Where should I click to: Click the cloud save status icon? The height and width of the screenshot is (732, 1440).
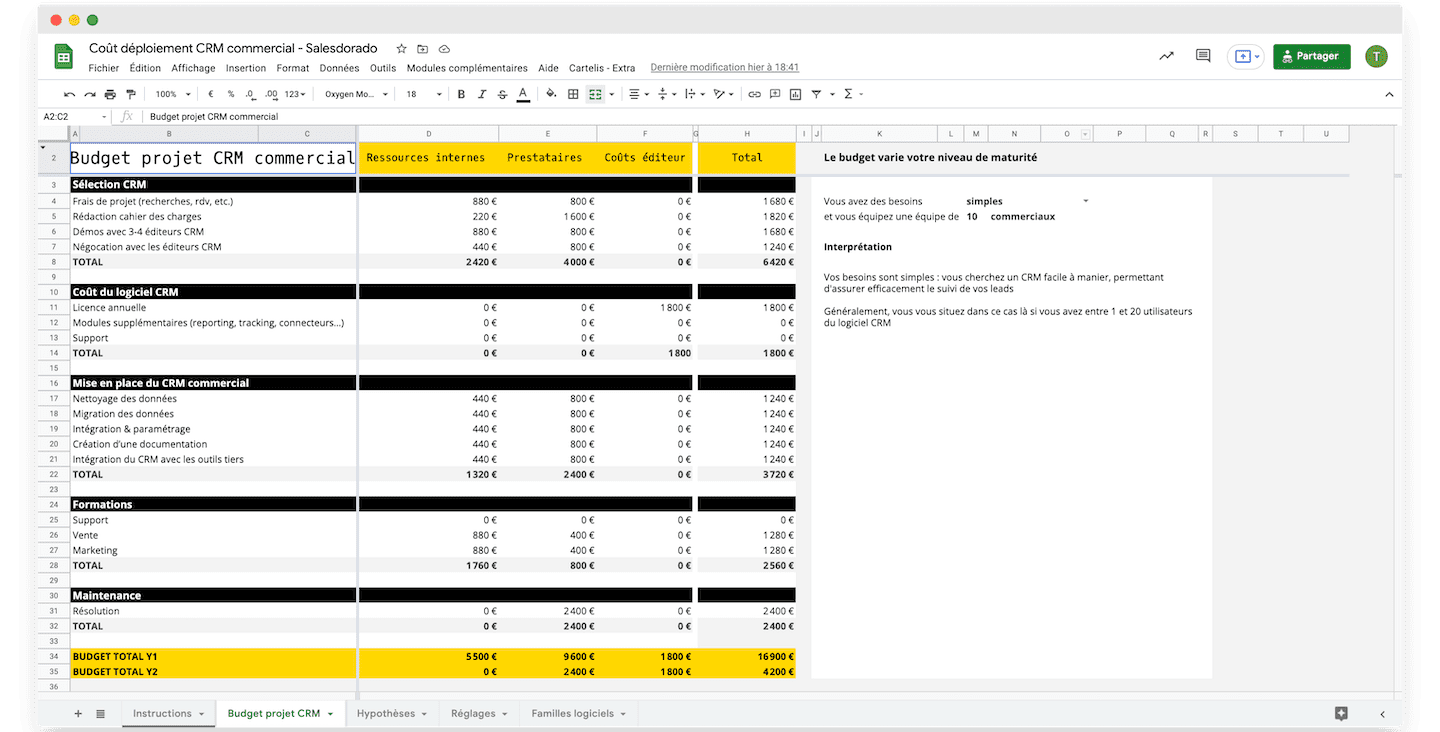(x=445, y=48)
